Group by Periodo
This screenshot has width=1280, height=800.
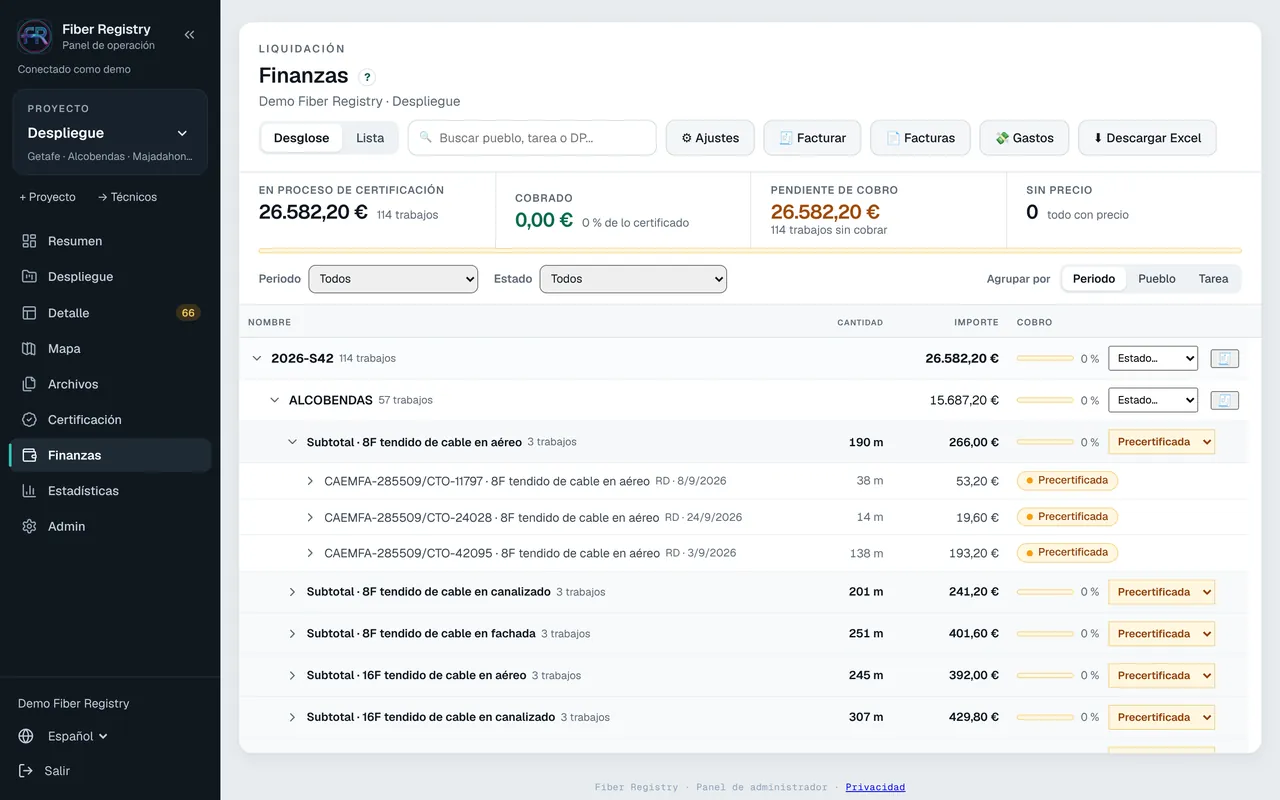[x=1094, y=279]
